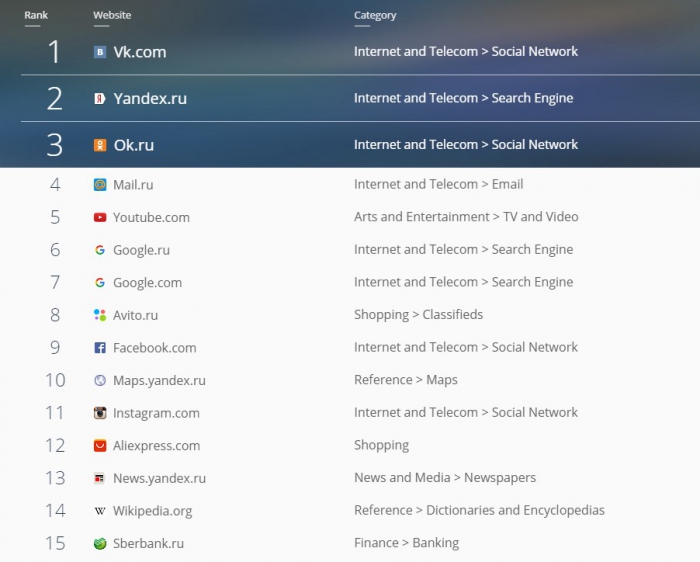The image size is (700, 562).
Task: Open the Maps.yandex.ru link
Action: coord(159,381)
